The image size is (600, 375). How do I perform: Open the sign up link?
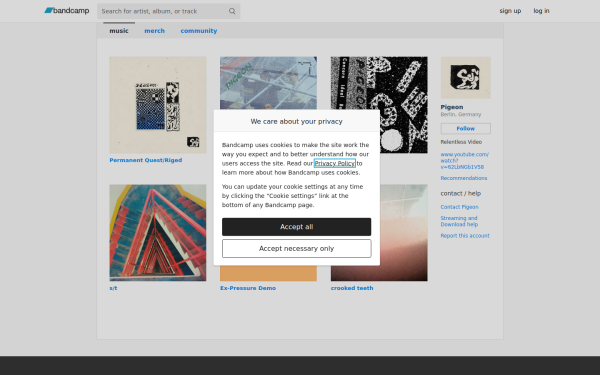tap(510, 11)
